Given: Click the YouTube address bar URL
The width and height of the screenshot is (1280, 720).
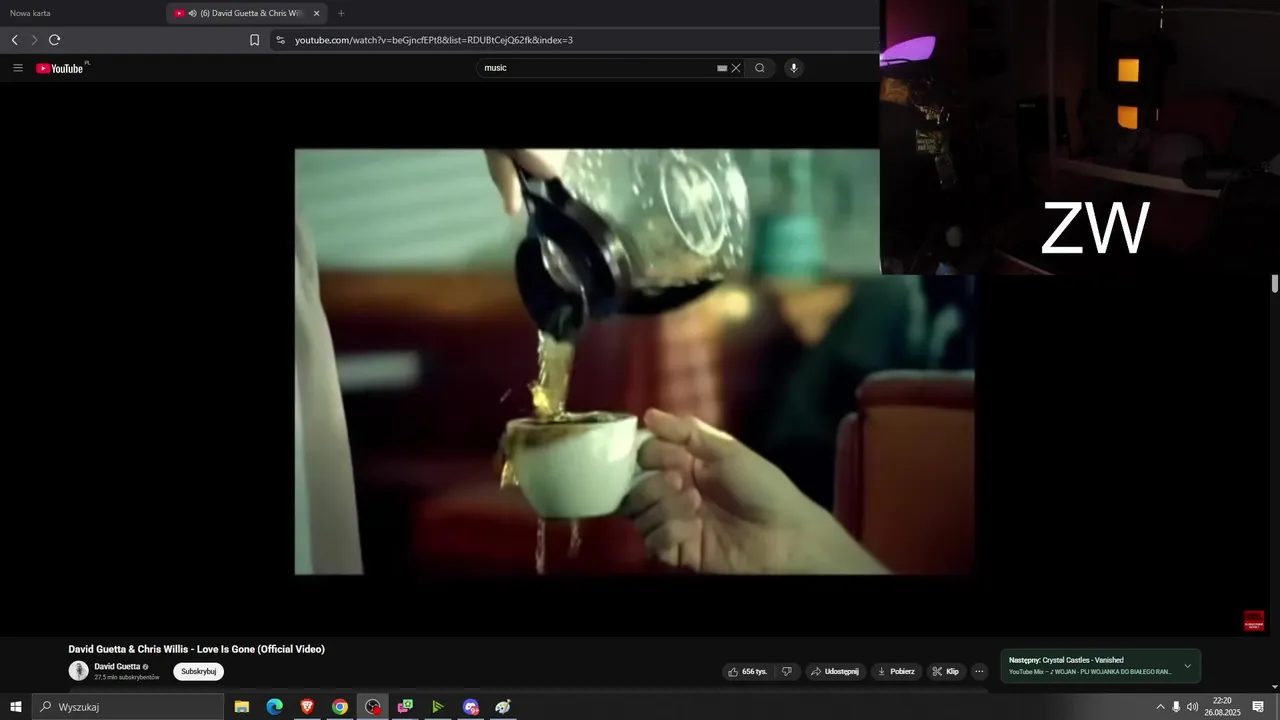Looking at the screenshot, I should click(434, 40).
